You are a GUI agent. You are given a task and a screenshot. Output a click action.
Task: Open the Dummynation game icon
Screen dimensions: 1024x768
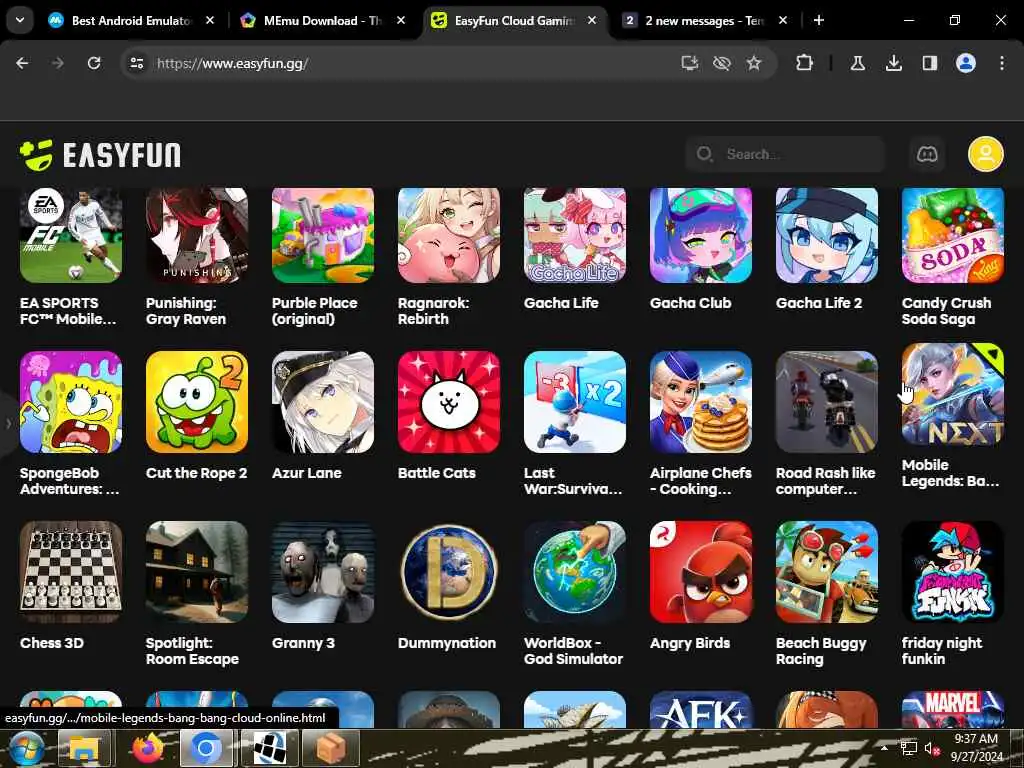[x=449, y=572]
